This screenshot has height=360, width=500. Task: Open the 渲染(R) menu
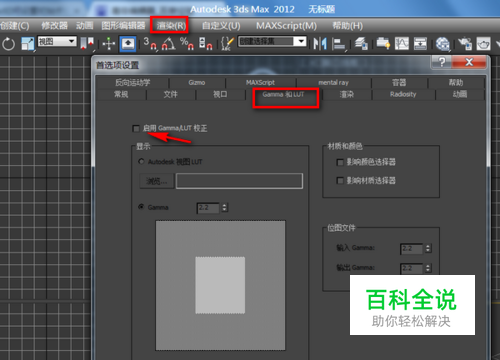[x=171, y=26]
